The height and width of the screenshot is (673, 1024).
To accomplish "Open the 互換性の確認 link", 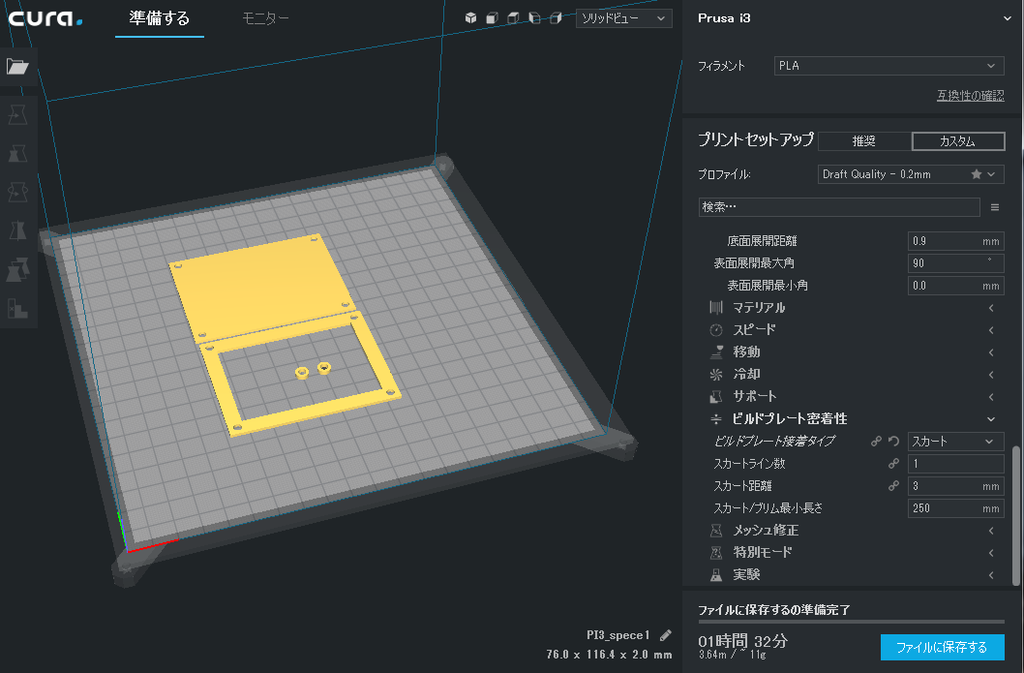I will click(x=970, y=95).
